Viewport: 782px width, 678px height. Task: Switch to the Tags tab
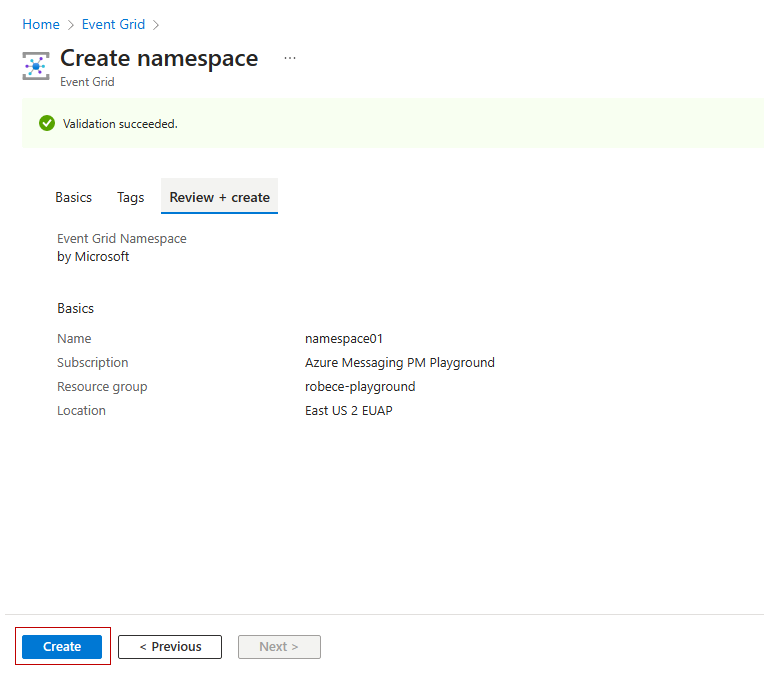tap(131, 198)
